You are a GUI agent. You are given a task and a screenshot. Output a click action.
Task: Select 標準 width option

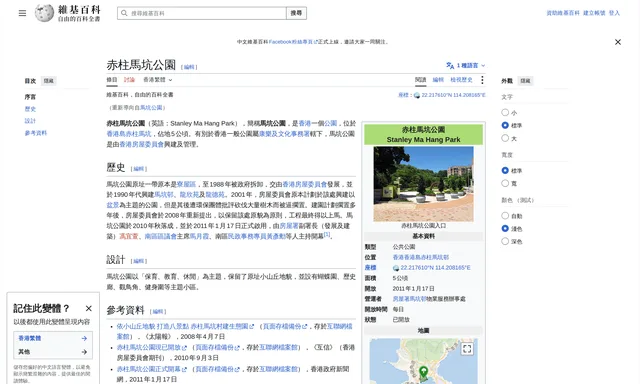click(x=505, y=171)
